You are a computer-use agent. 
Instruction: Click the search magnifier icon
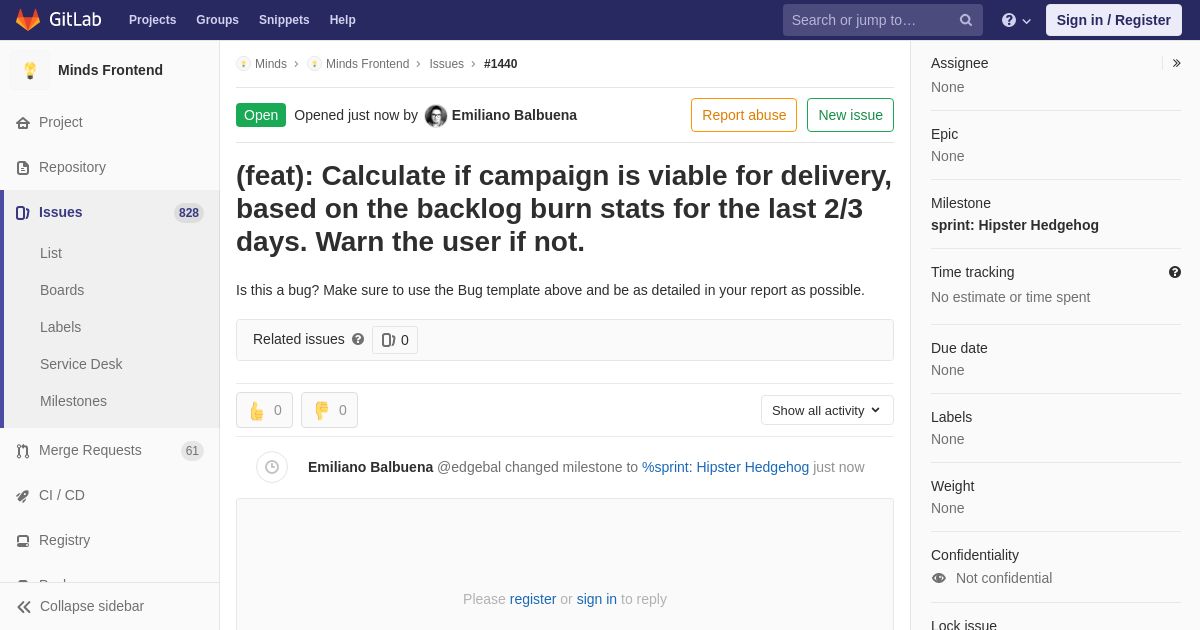[x=965, y=20]
